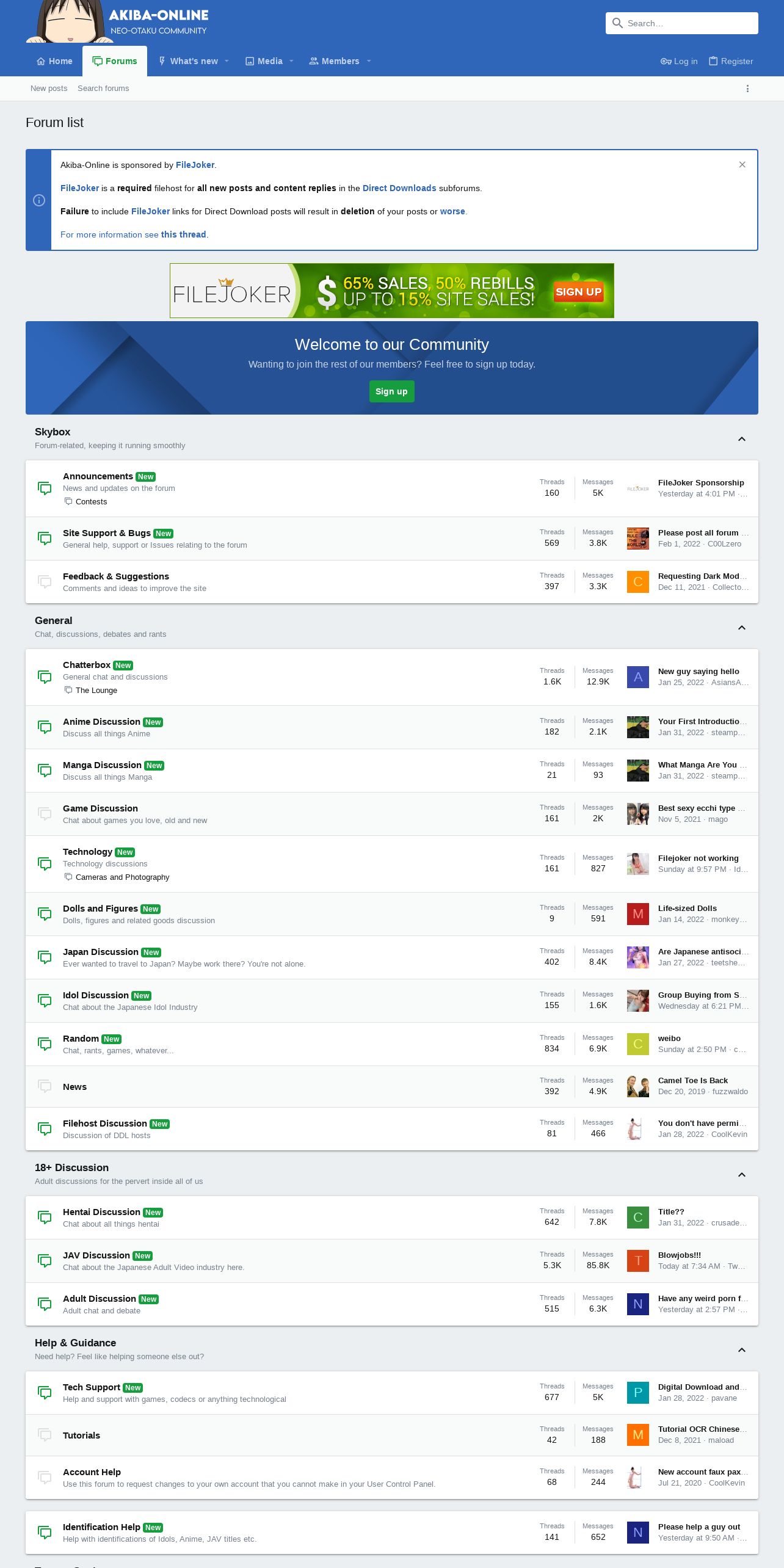Open New posts sub-navigation link

49,89
